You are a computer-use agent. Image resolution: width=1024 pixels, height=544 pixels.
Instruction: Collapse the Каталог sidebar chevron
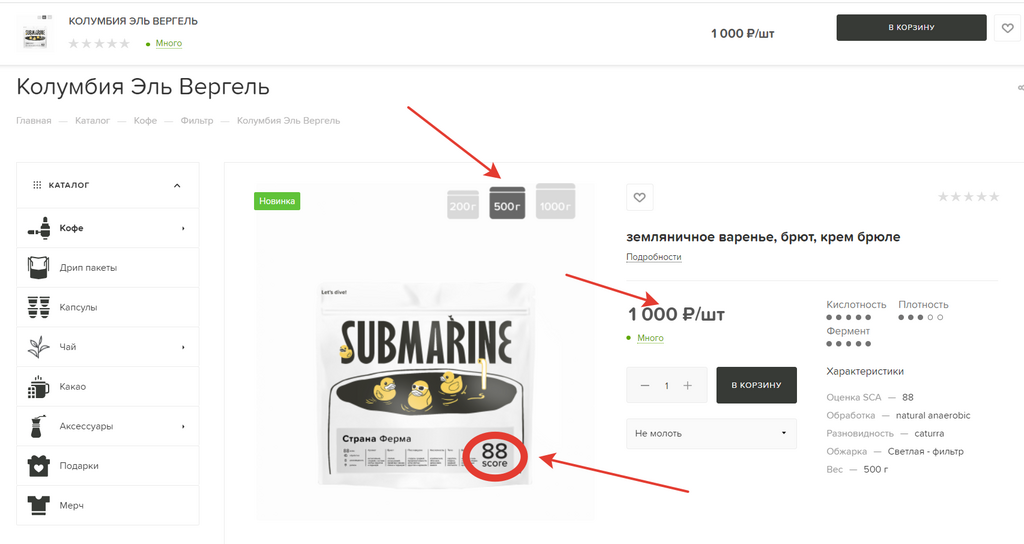pyautogui.click(x=177, y=185)
